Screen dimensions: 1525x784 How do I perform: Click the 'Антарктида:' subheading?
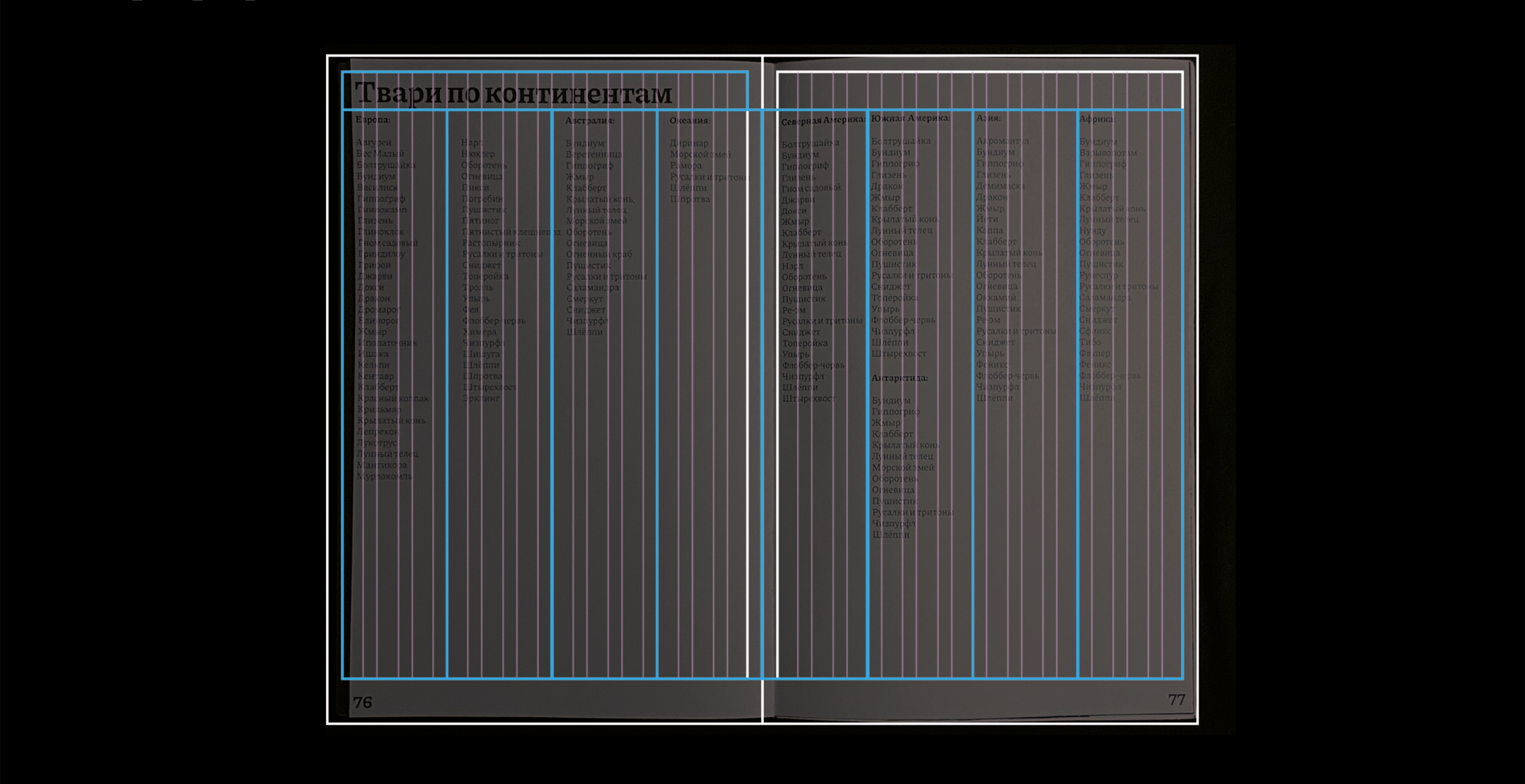click(x=899, y=378)
